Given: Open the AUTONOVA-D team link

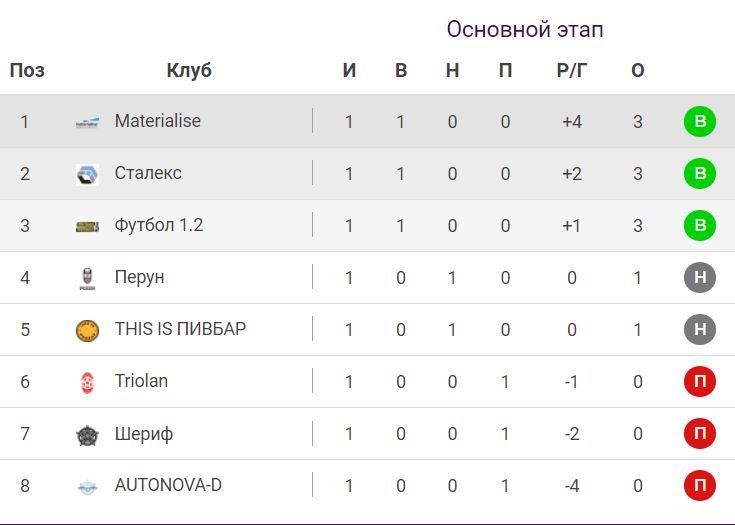Looking at the screenshot, I should coord(168,485).
